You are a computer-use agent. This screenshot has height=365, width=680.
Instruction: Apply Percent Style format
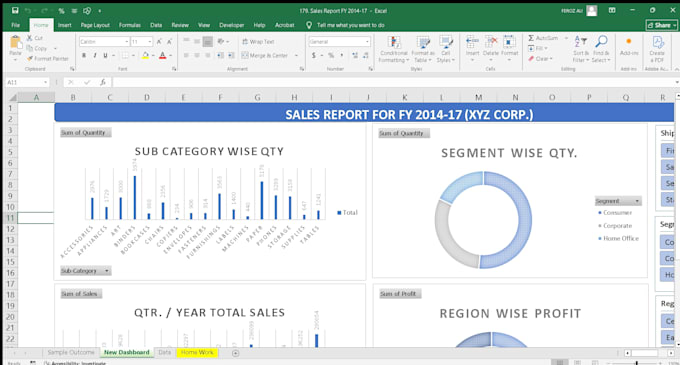tap(331, 55)
